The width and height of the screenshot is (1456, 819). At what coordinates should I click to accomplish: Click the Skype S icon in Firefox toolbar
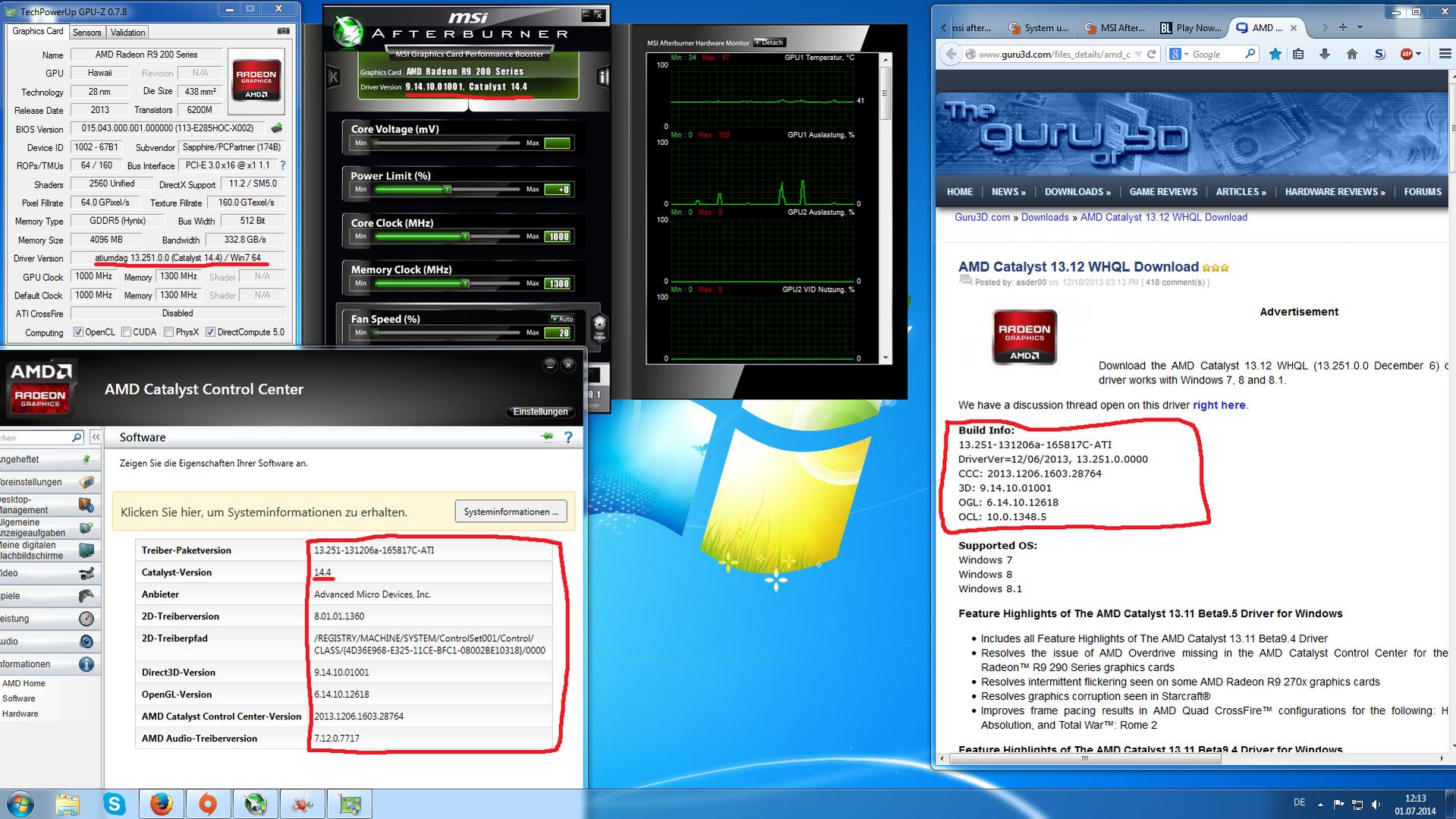tap(1379, 54)
